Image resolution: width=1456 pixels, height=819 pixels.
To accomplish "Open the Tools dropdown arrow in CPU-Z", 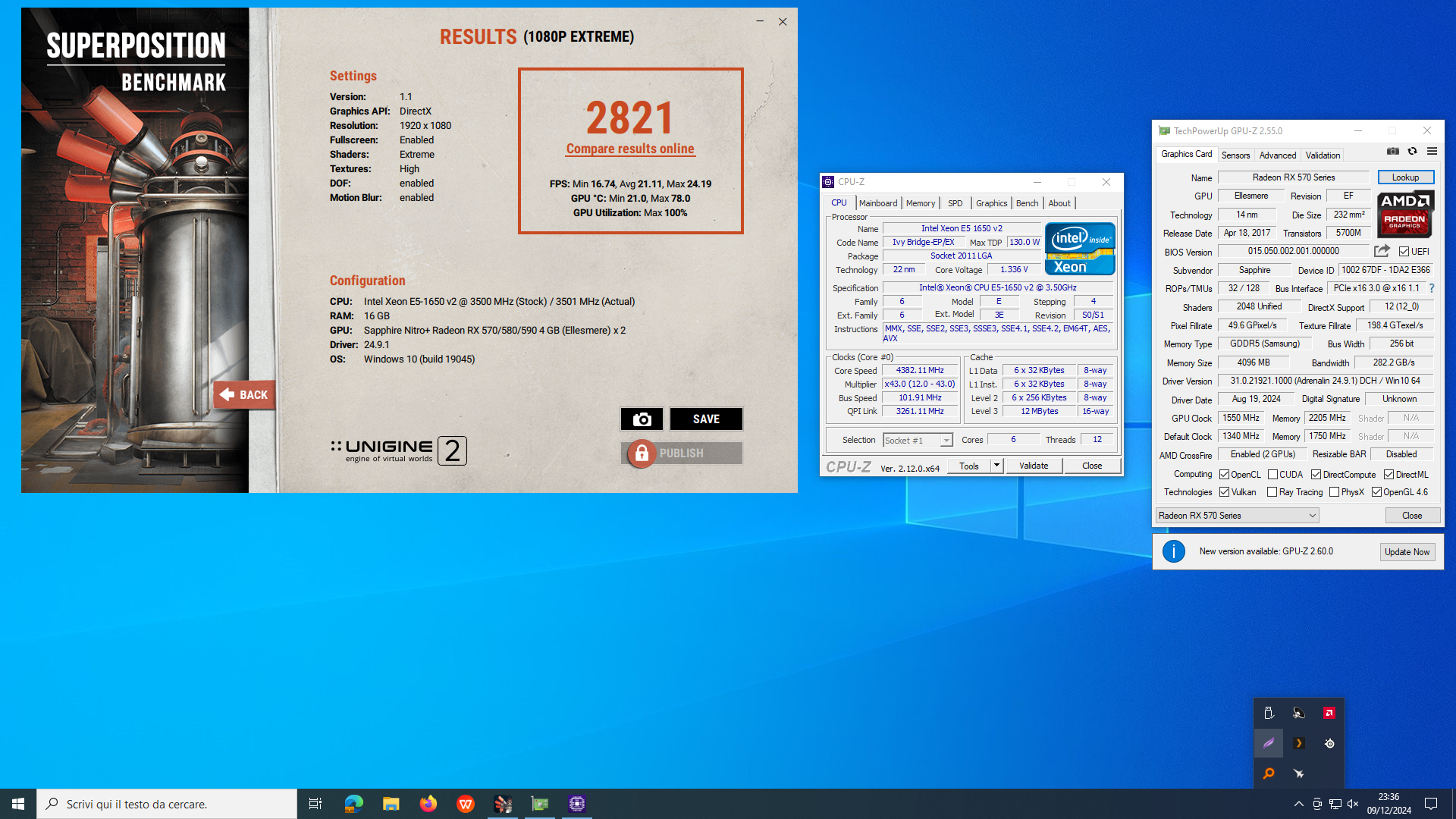I will [x=996, y=466].
